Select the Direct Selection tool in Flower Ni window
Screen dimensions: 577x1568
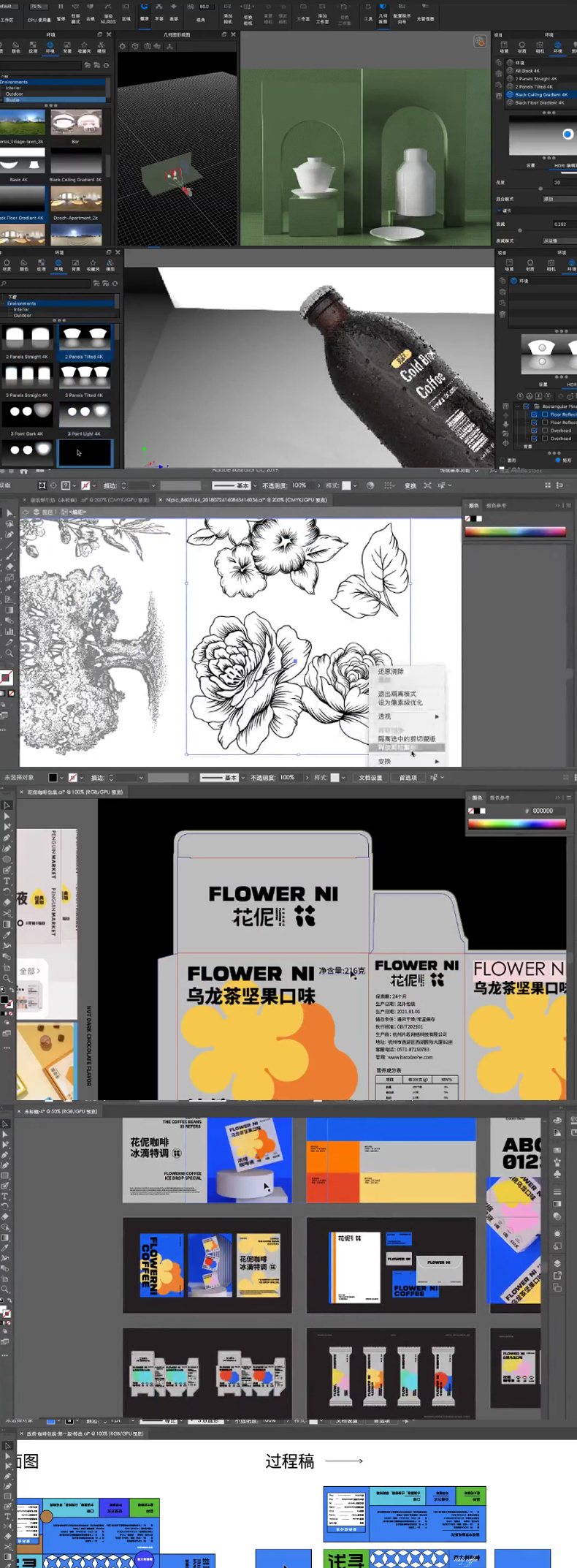[x=7, y=816]
